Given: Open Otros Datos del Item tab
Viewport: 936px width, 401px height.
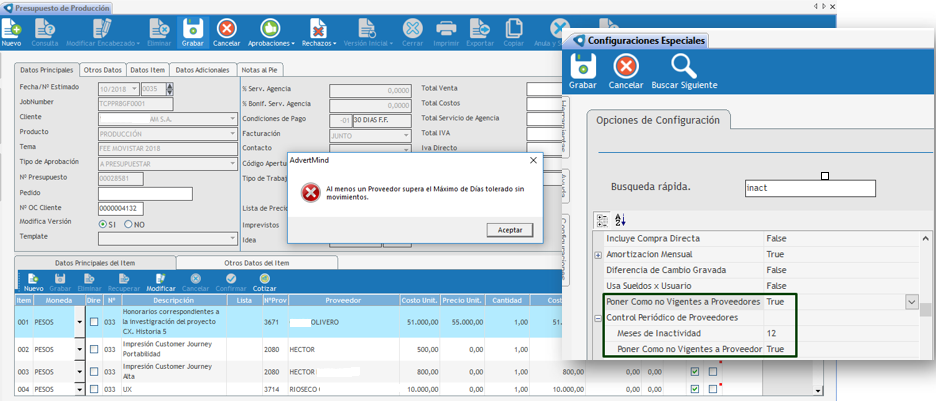Looking at the screenshot, I should (x=256, y=262).
